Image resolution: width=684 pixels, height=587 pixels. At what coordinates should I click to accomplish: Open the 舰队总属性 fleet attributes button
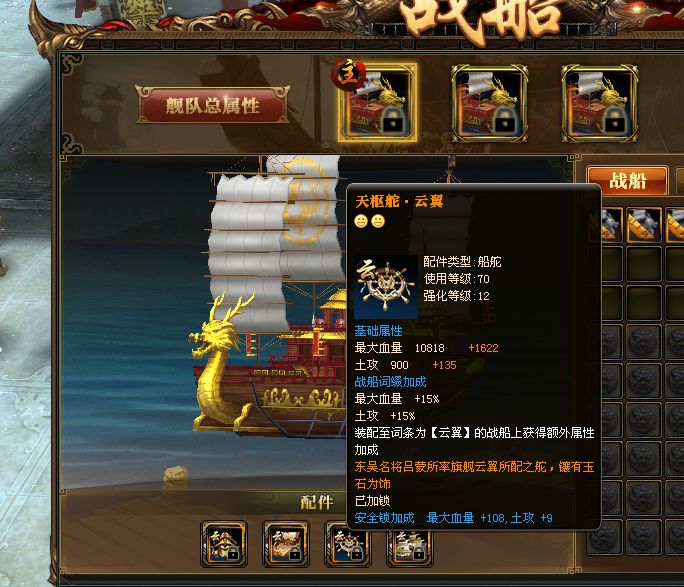tap(212, 105)
